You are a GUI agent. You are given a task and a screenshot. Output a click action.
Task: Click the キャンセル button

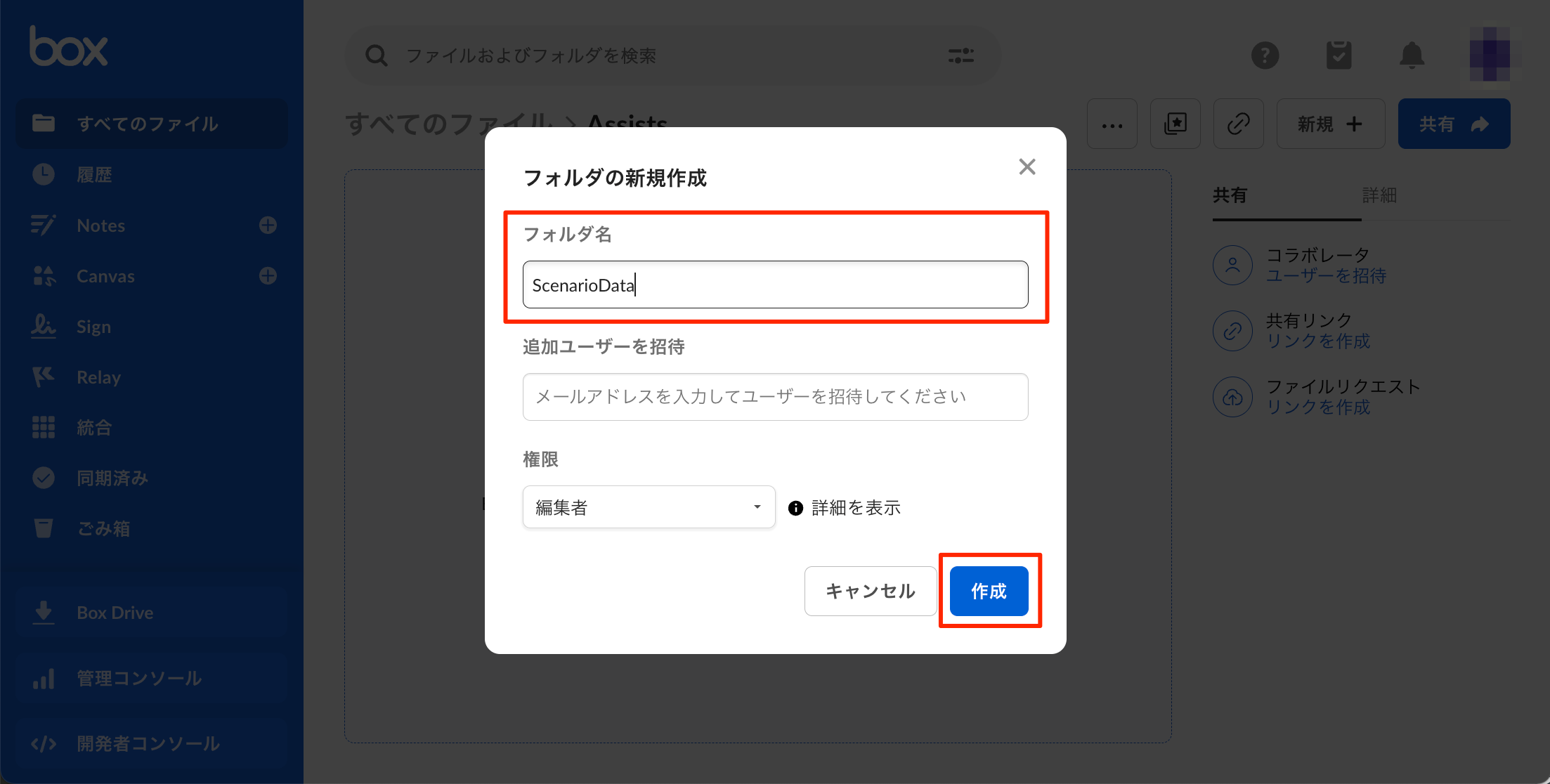[870, 591]
